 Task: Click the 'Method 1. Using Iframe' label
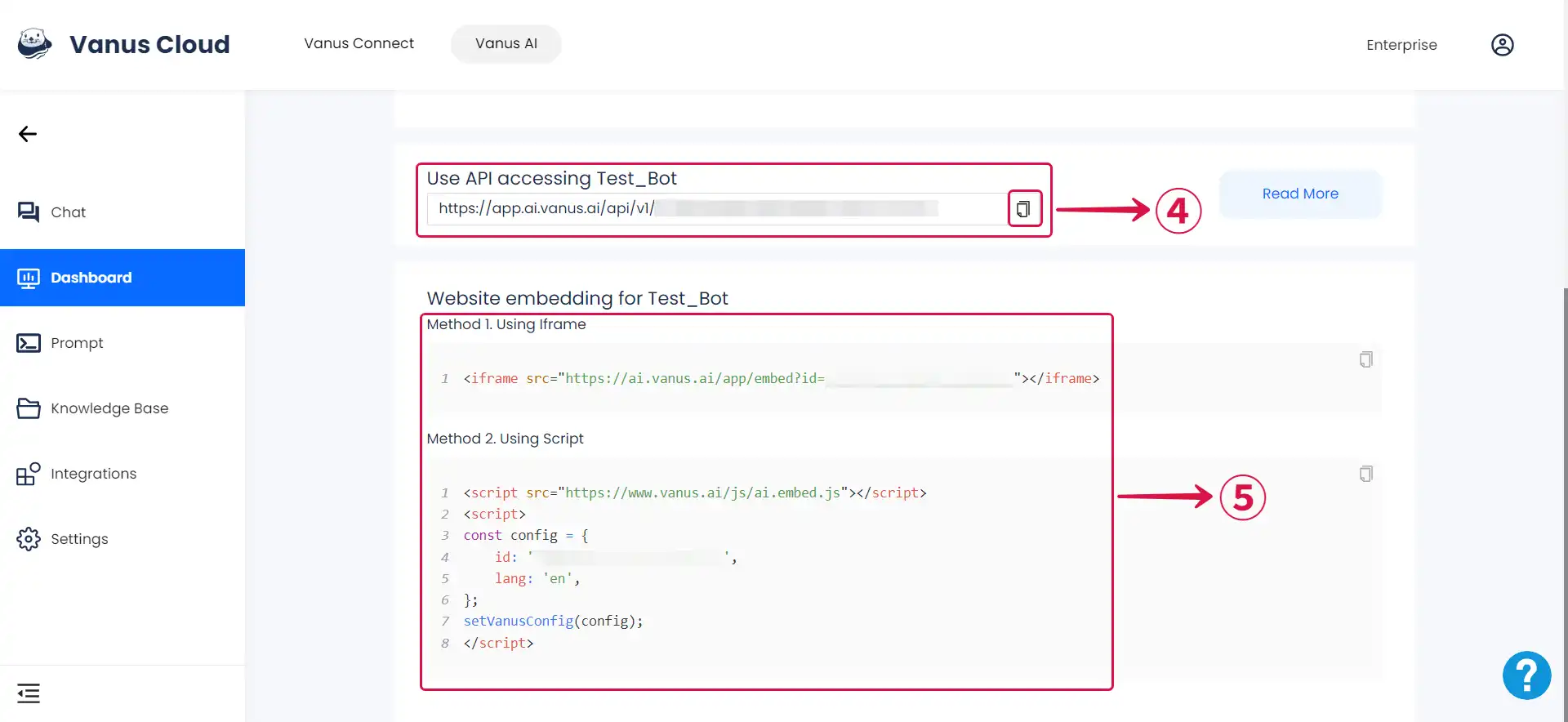pyautogui.click(x=506, y=324)
